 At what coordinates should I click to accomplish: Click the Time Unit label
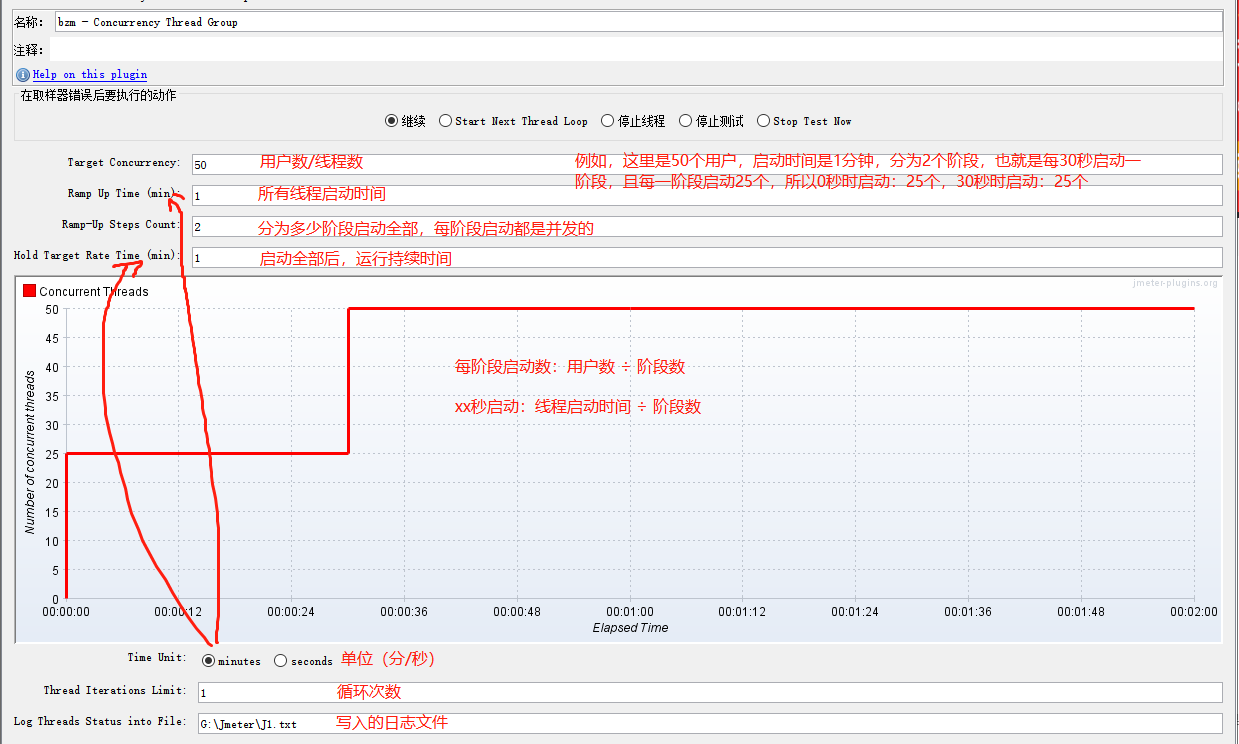tap(157, 658)
